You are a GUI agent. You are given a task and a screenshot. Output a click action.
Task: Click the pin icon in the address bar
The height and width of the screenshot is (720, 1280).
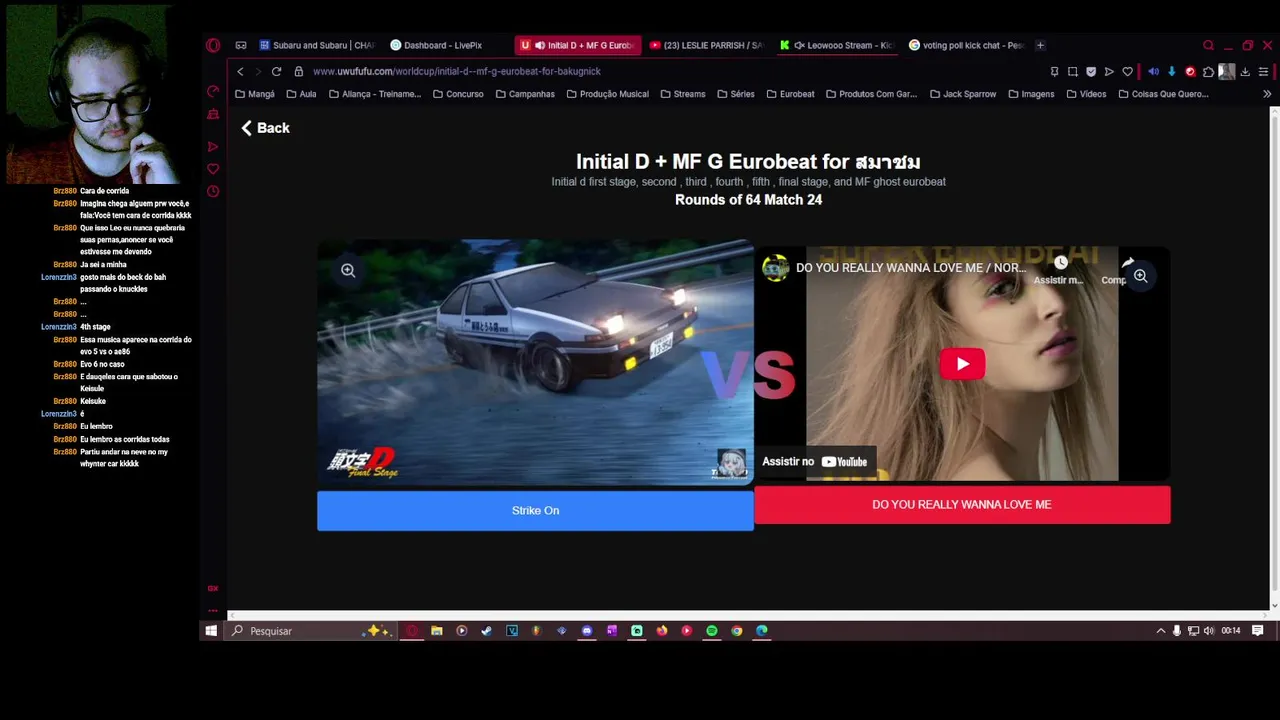(1054, 71)
